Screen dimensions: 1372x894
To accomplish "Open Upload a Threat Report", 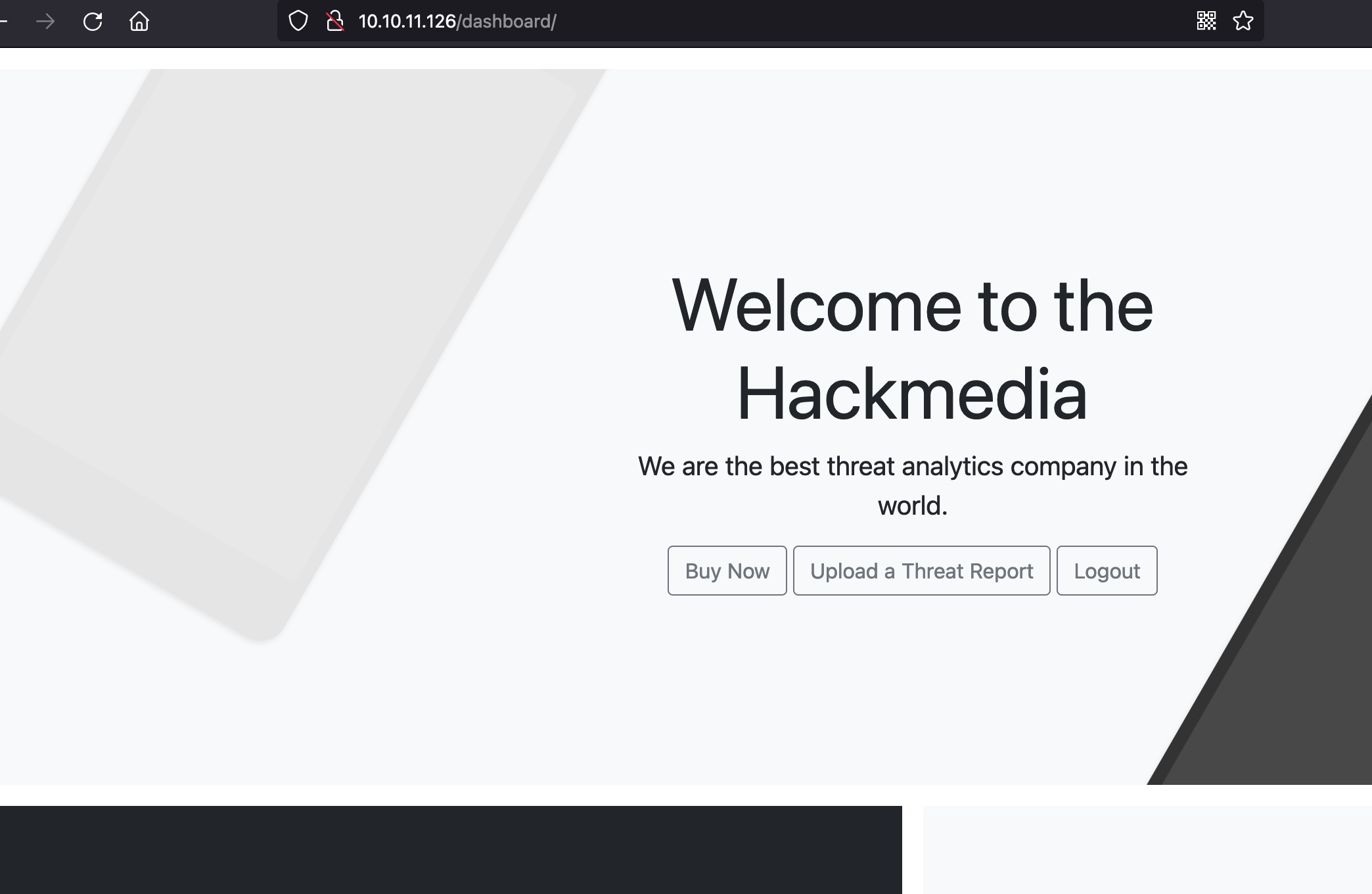I will [x=921, y=571].
